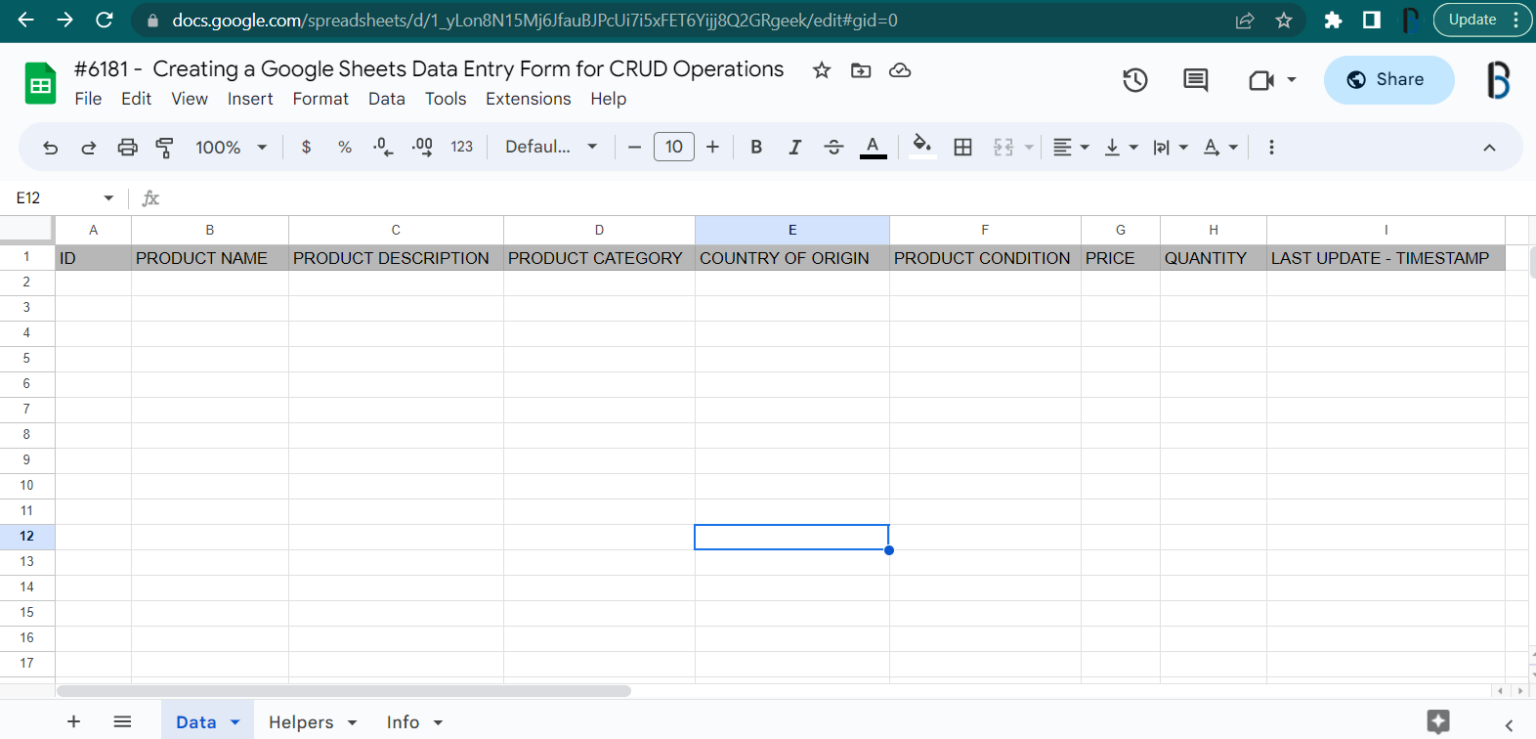Screen dimensions: 1536x739
Task: Click the Share button
Action: point(1387,80)
